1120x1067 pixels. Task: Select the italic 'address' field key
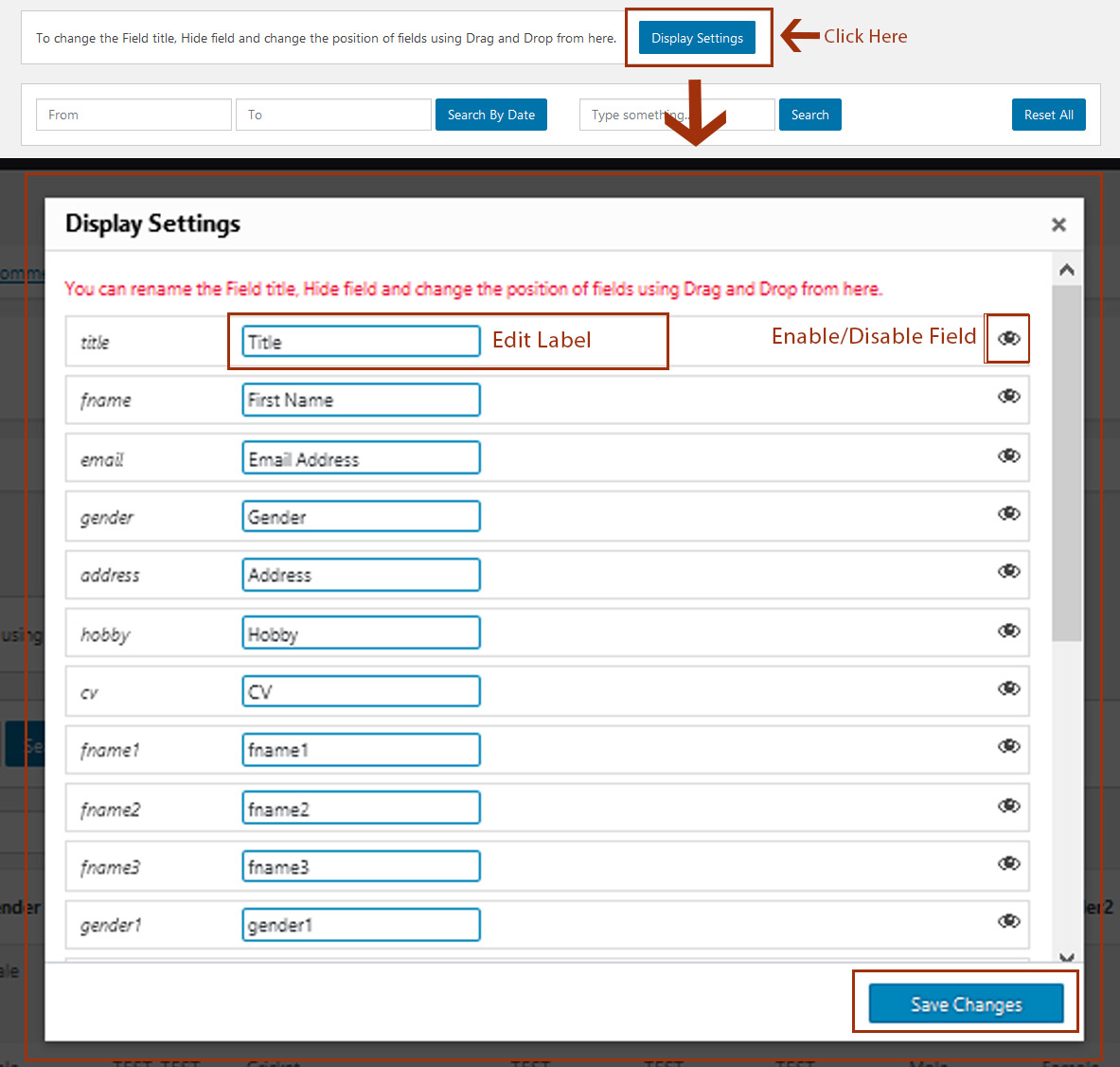click(110, 576)
